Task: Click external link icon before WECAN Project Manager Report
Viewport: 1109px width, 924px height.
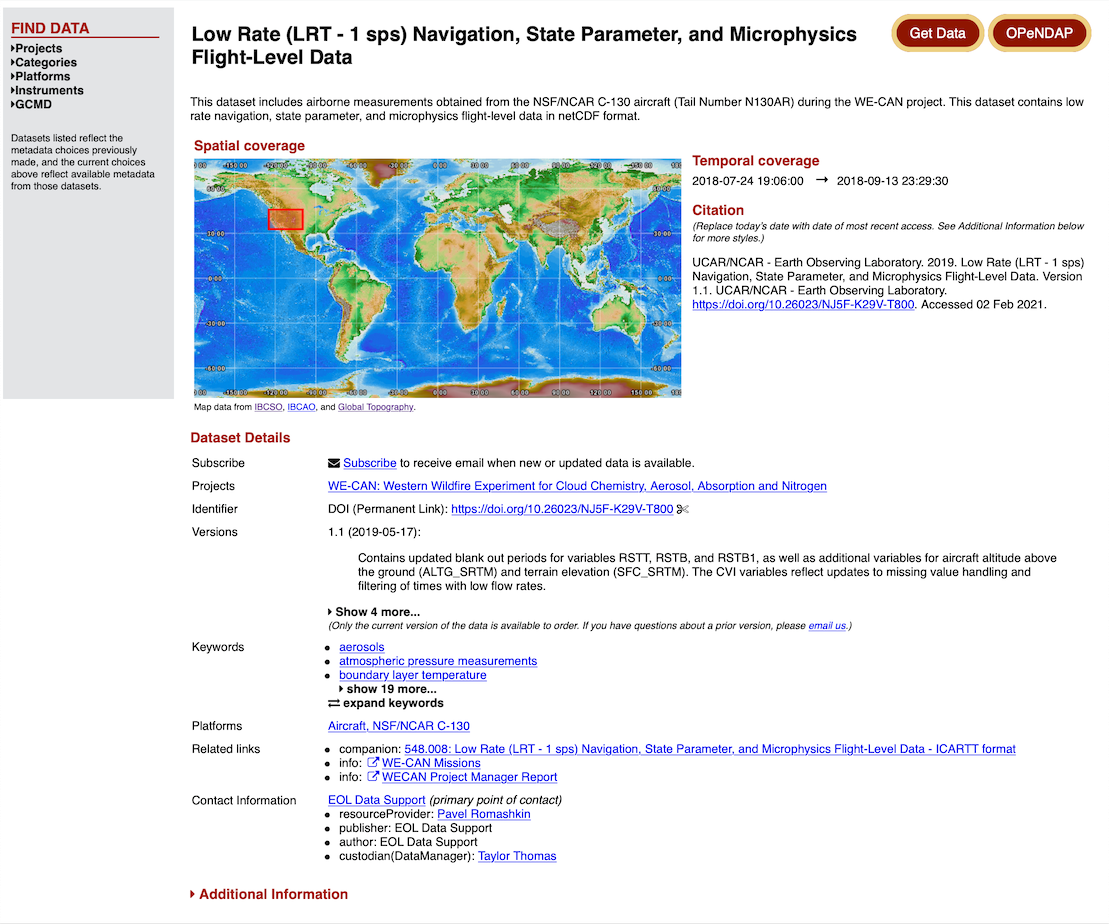Action: coord(373,777)
